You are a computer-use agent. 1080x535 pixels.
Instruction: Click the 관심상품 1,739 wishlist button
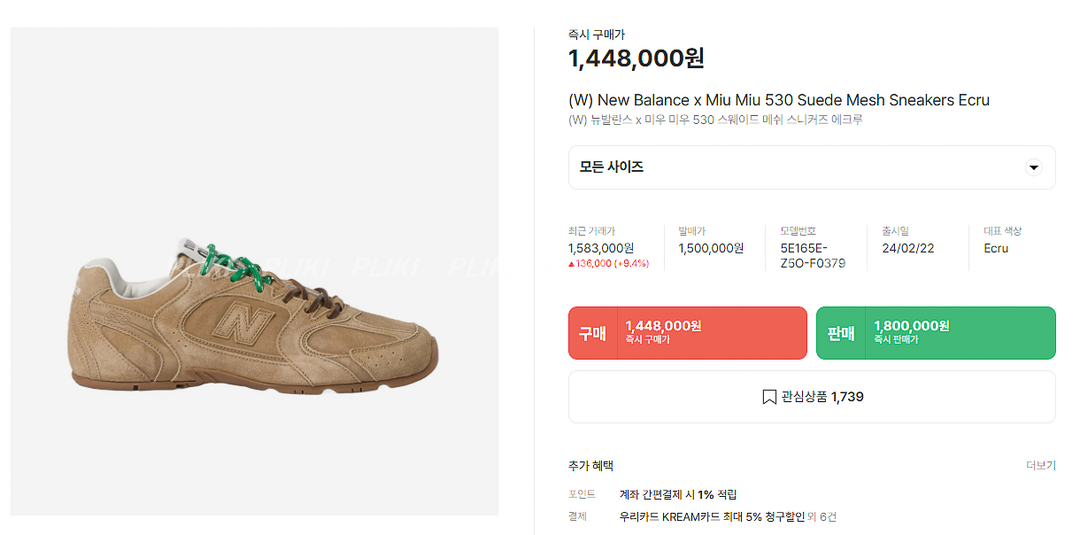[811, 397]
